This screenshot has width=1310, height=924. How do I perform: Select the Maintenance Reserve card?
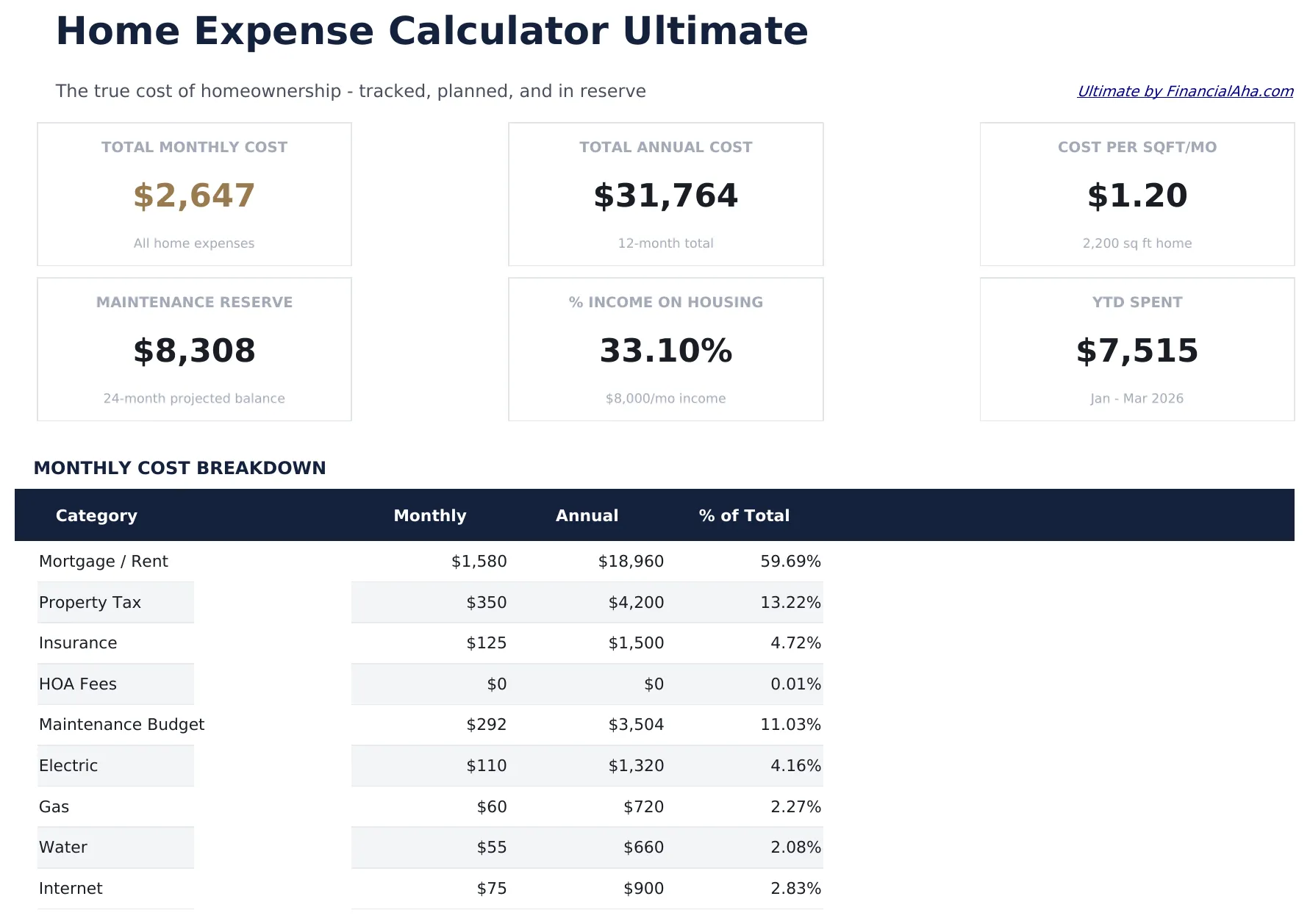point(194,349)
